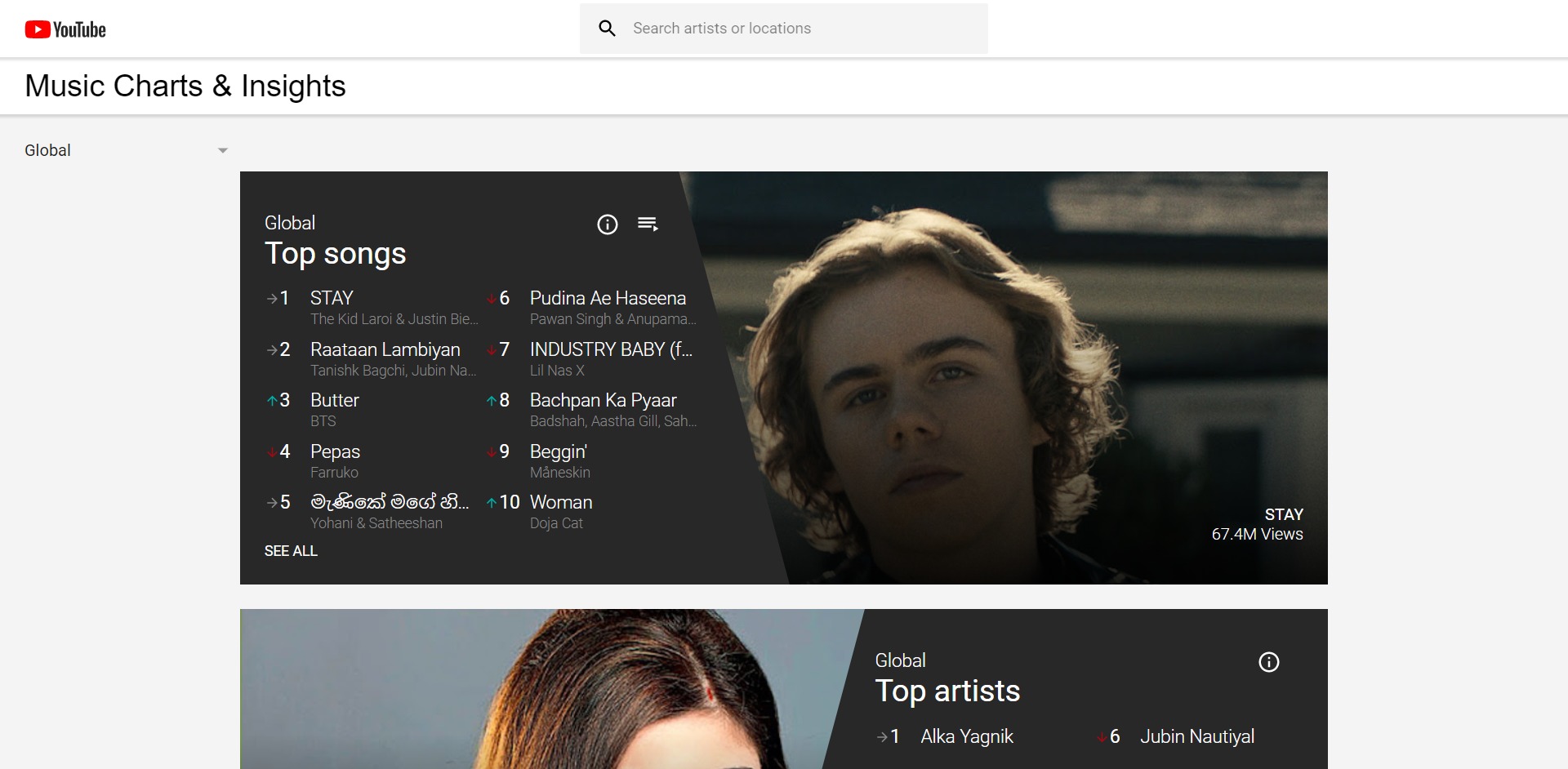
Task: Click rank 3 up-arrow indicator for Butter
Action: (x=272, y=401)
